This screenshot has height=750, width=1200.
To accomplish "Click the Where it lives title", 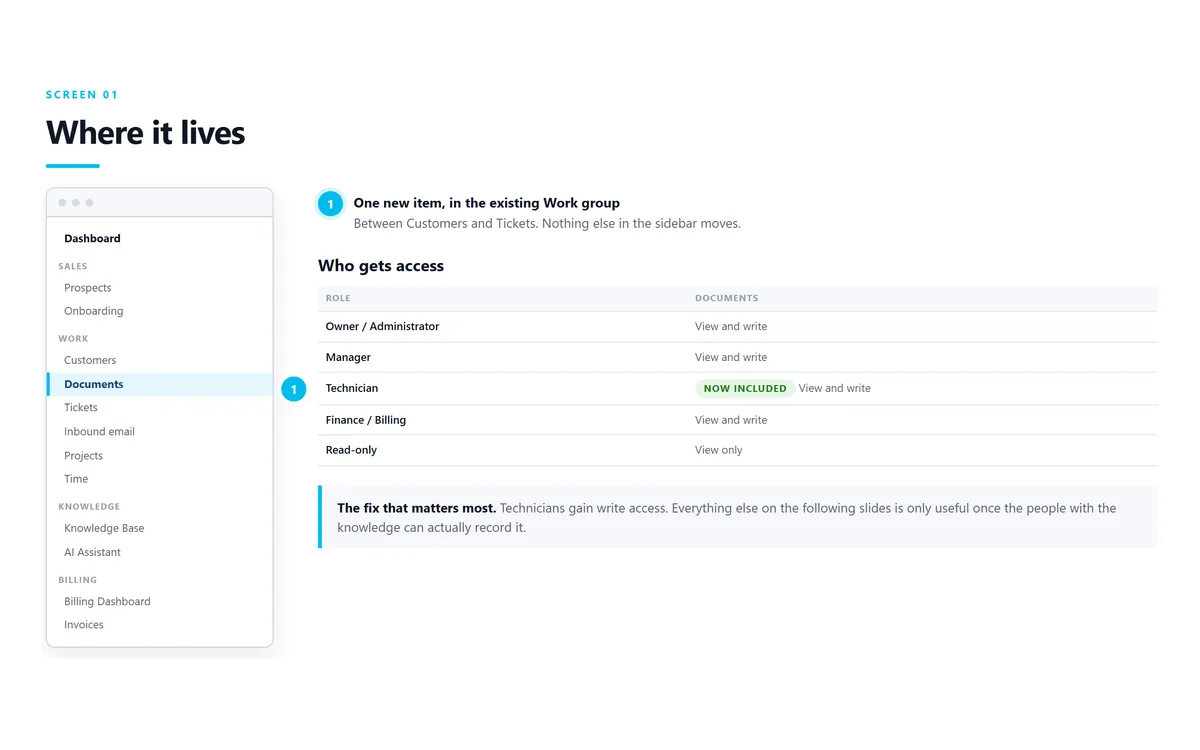I will [145, 133].
